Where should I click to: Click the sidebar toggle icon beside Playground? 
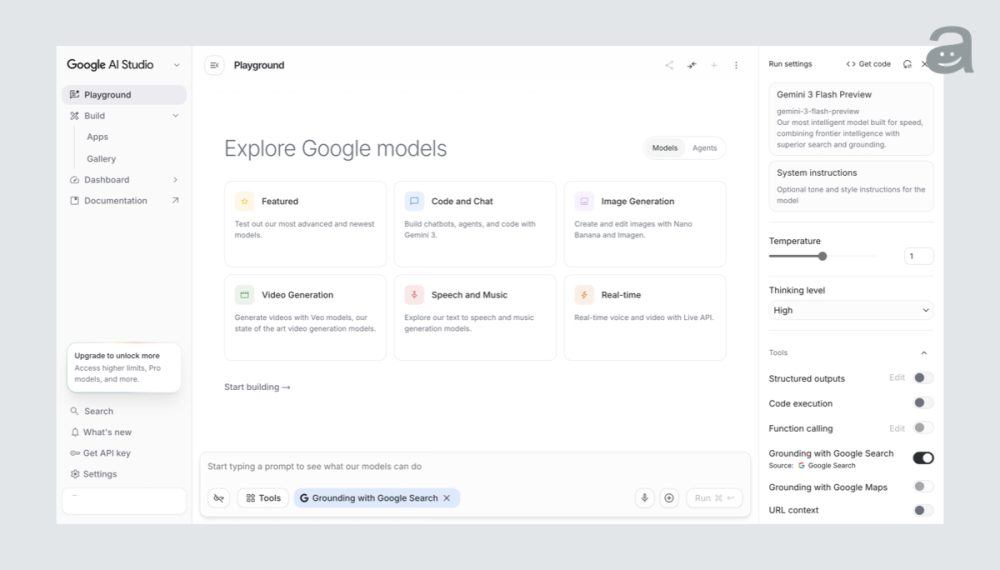214,65
